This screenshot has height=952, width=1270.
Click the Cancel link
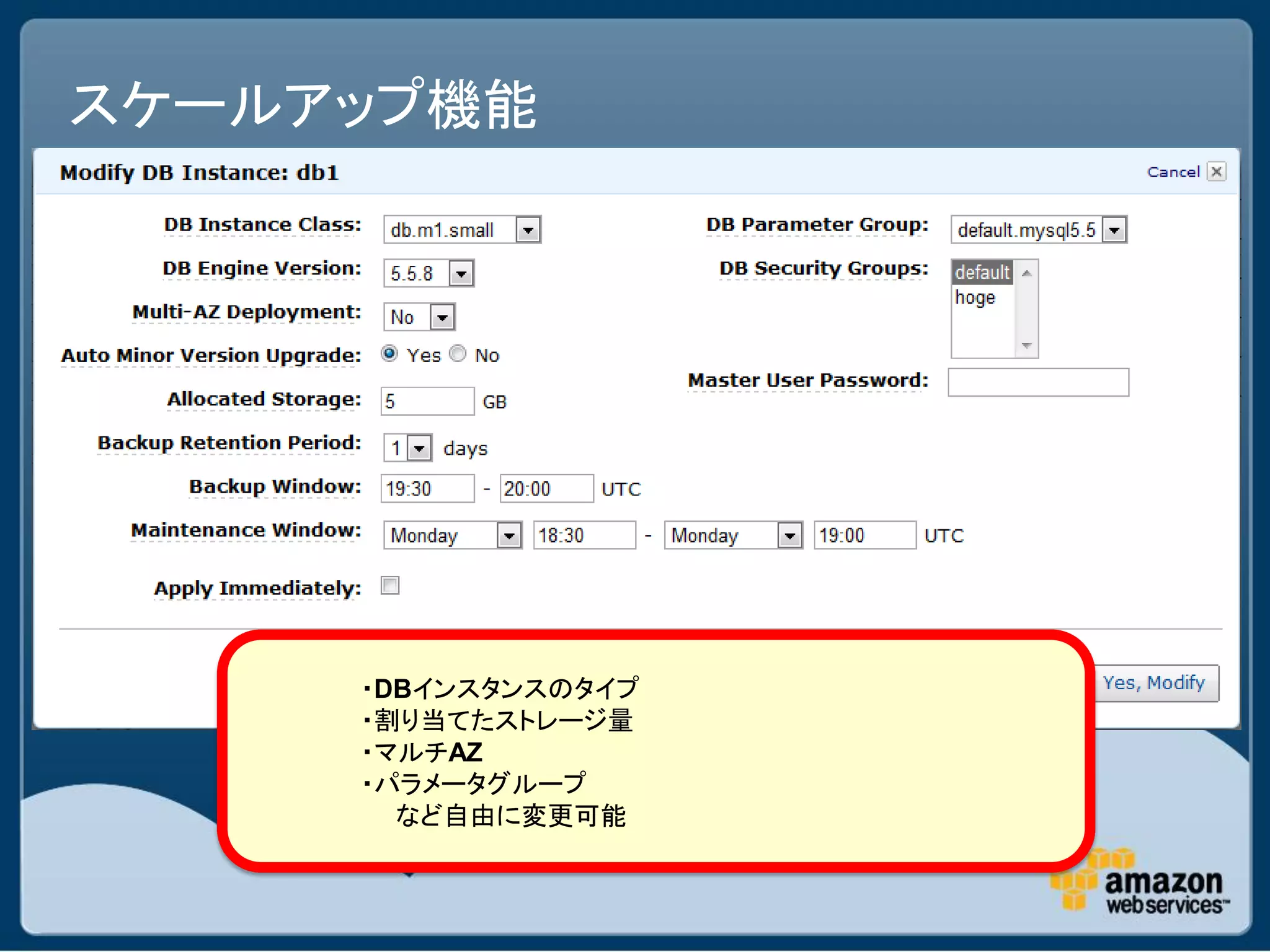click(1173, 172)
